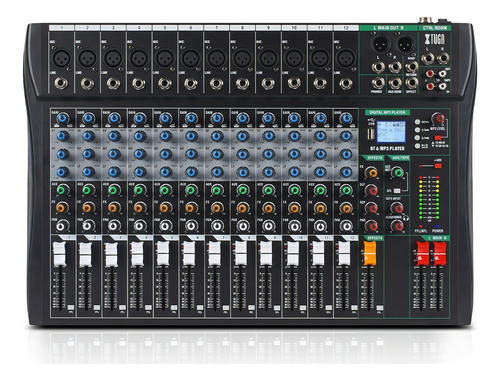Select channel 3 LINE jack input
500x381 pixels.
[113, 83]
